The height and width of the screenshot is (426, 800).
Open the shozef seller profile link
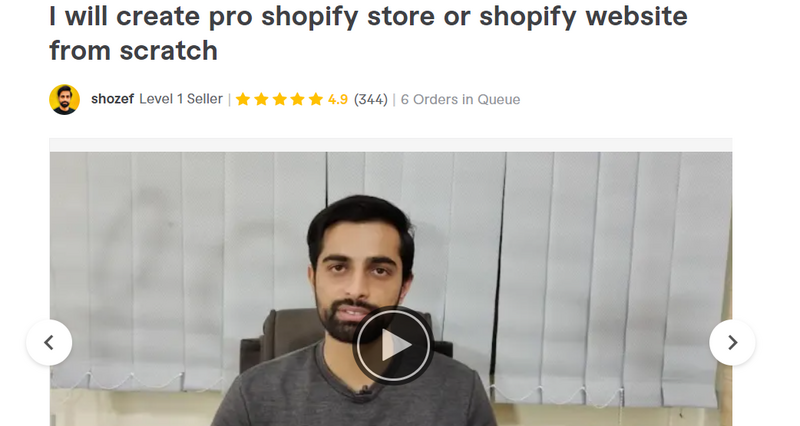pos(112,99)
